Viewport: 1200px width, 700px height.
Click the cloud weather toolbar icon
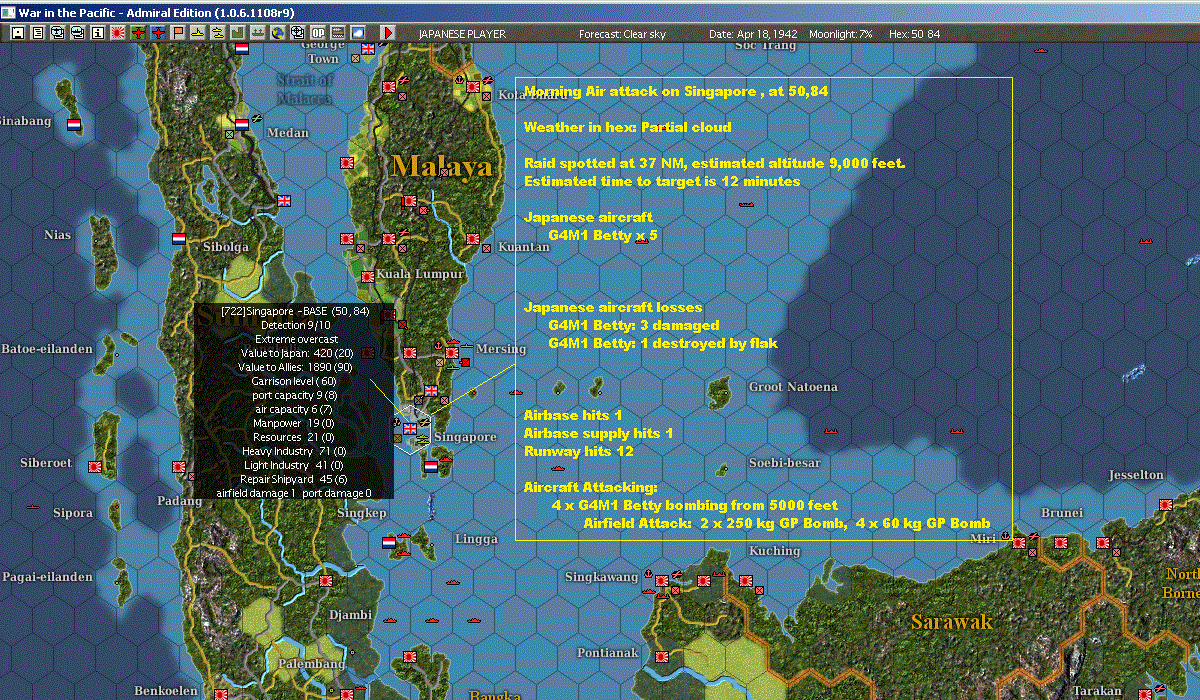tap(357, 33)
